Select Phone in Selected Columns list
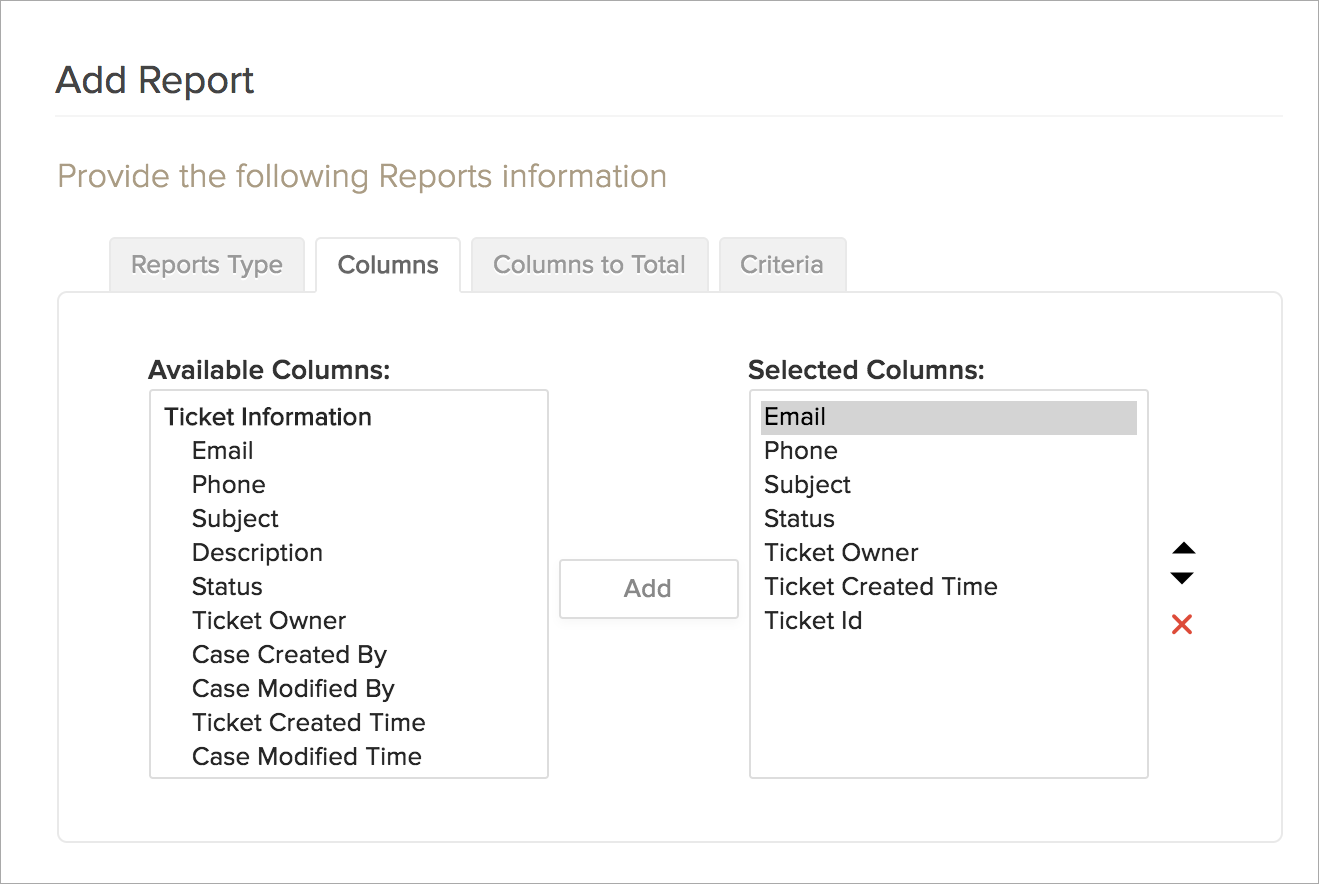The width and height of the screenshot is (1319, 884). (x=800, y=451)
